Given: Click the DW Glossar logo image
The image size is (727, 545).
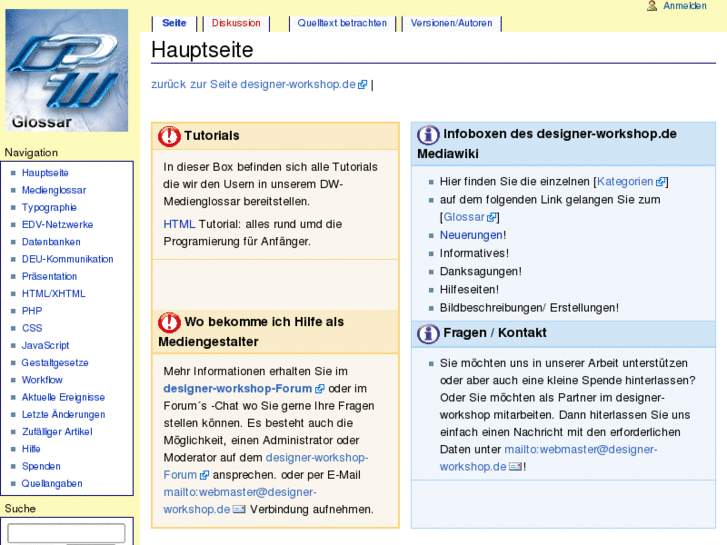Looking at the screenshot, I should pyautogui.click(x=66, y=71).
